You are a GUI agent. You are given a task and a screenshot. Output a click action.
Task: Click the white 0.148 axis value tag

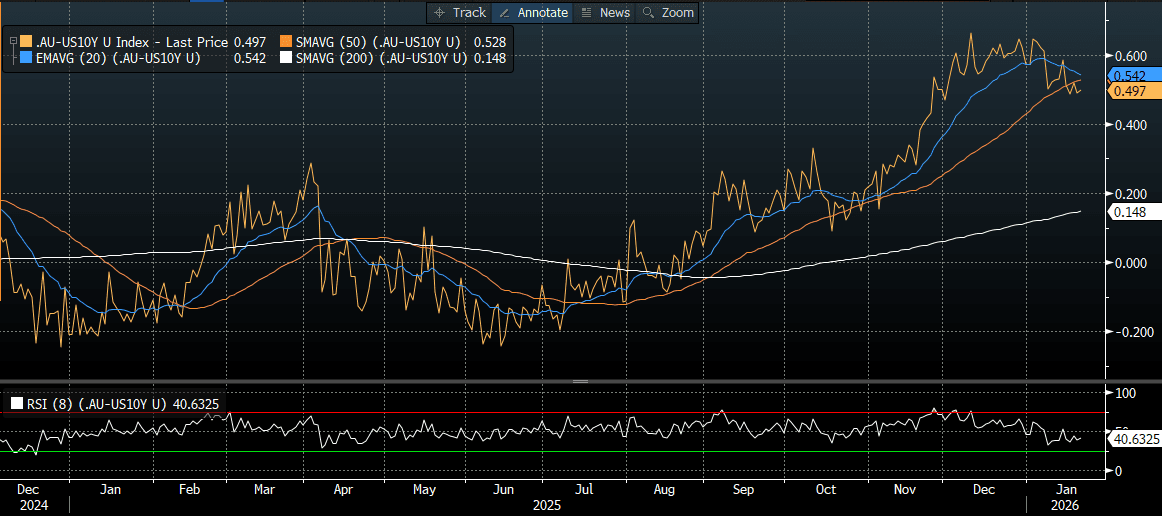click(1128, 212)
